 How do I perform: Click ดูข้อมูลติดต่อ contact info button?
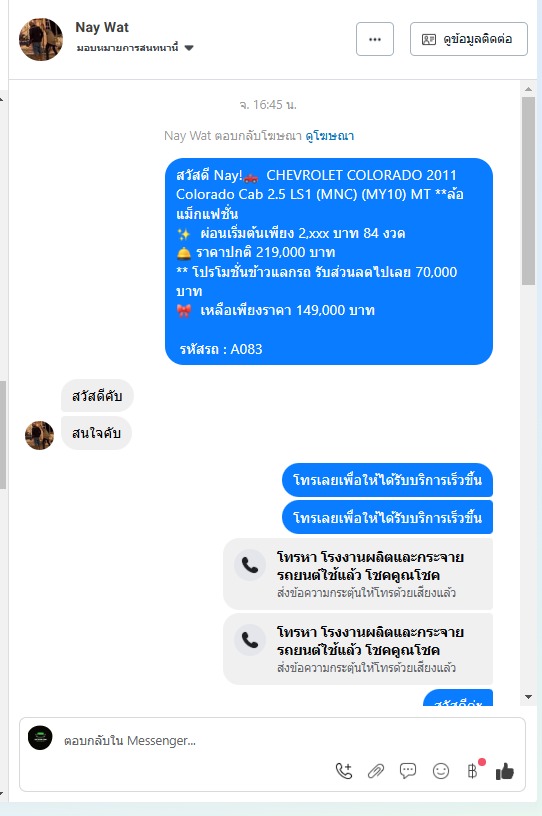tap(469, 39)
